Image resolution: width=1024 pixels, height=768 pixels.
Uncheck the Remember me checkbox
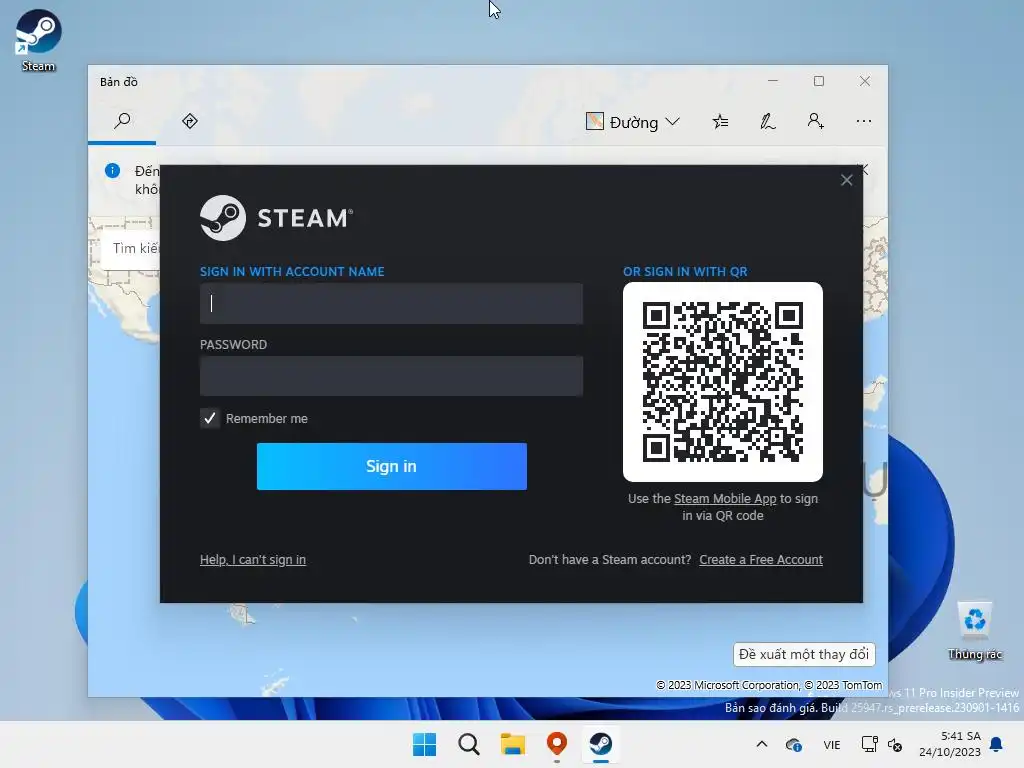tap(210, 418)
